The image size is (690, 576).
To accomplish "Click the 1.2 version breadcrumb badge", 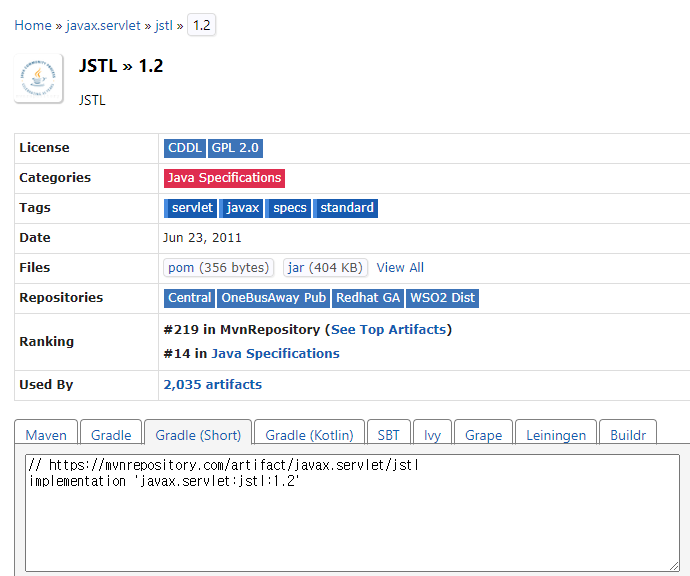I will click(202, 25).
